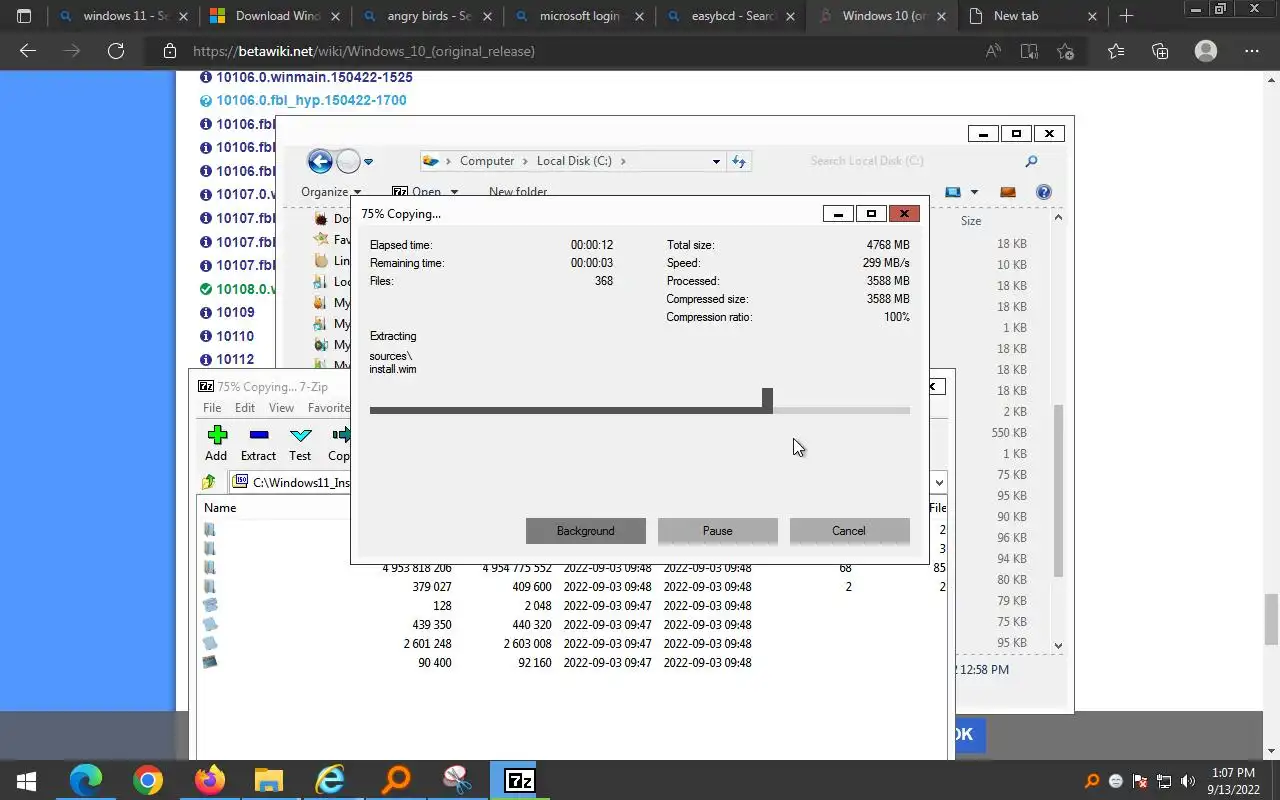This screenshot has width=1280, height=800.
Task: Open the view options dropdown arrow in Explorer
Action: (x=974, y=192)
